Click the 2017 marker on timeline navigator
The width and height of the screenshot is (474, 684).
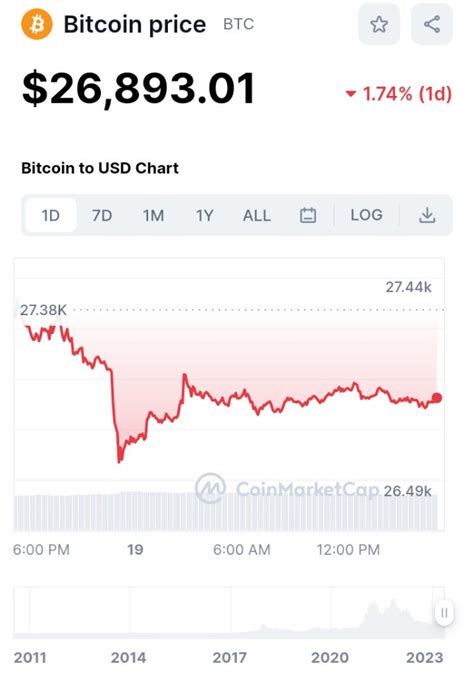pyautogui.click(x=229, y=657)
